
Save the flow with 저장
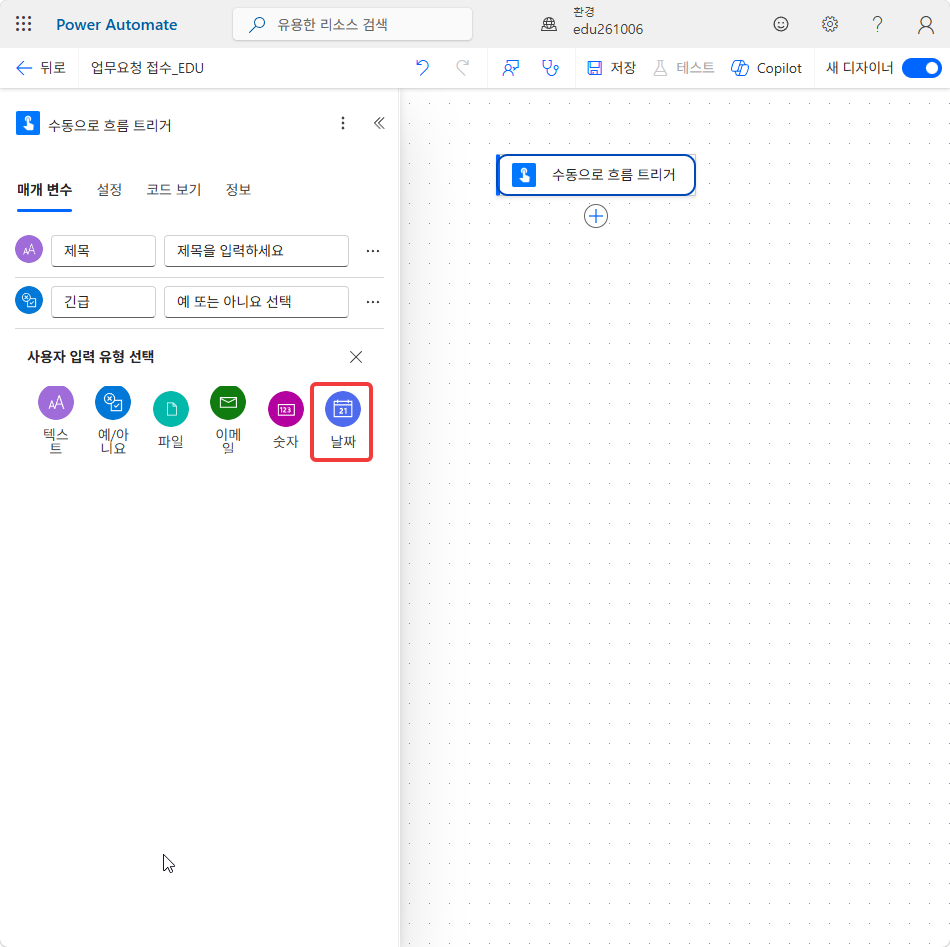[x=611, y=68]
